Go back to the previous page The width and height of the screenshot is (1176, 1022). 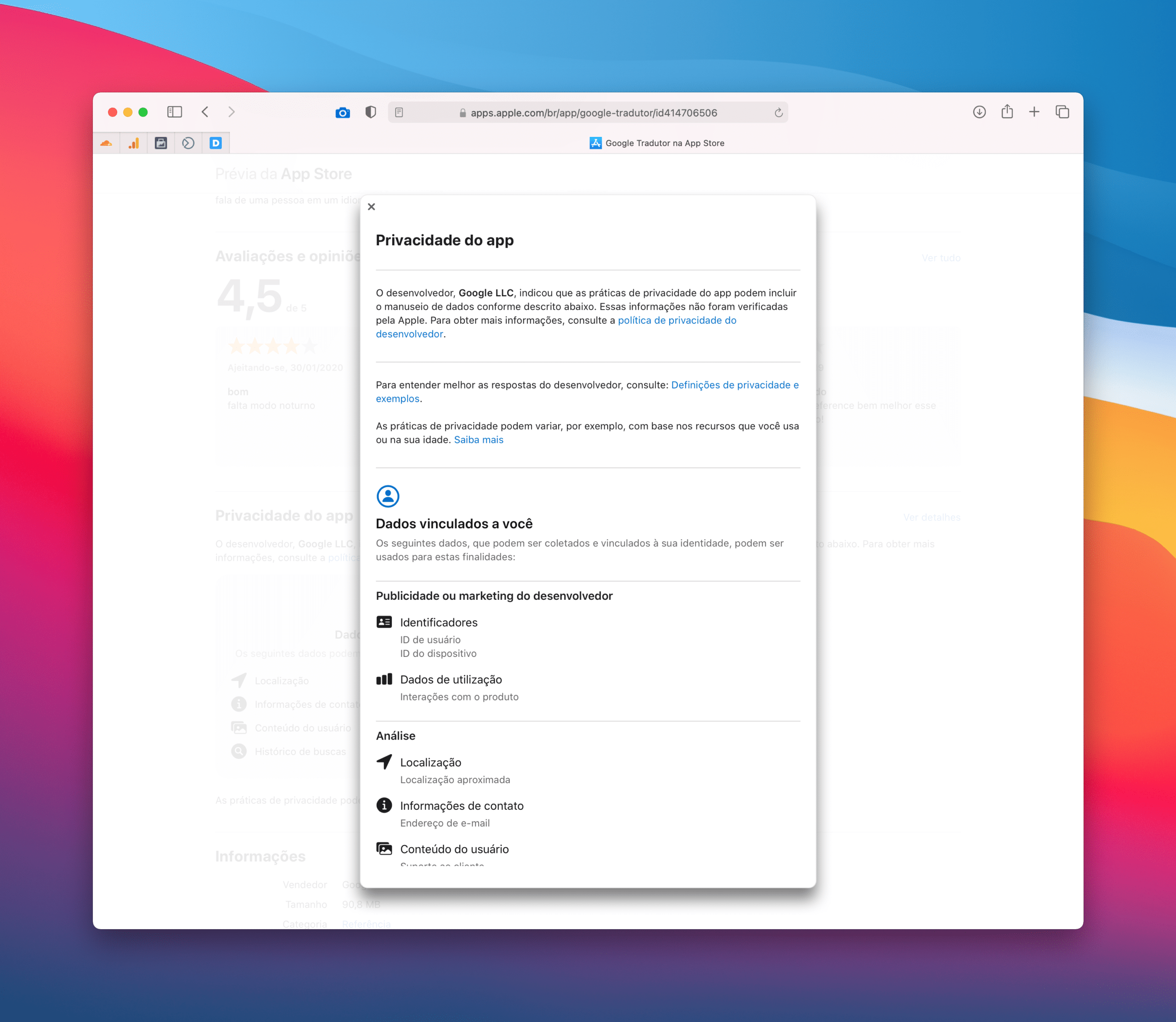tap(205, 112)
